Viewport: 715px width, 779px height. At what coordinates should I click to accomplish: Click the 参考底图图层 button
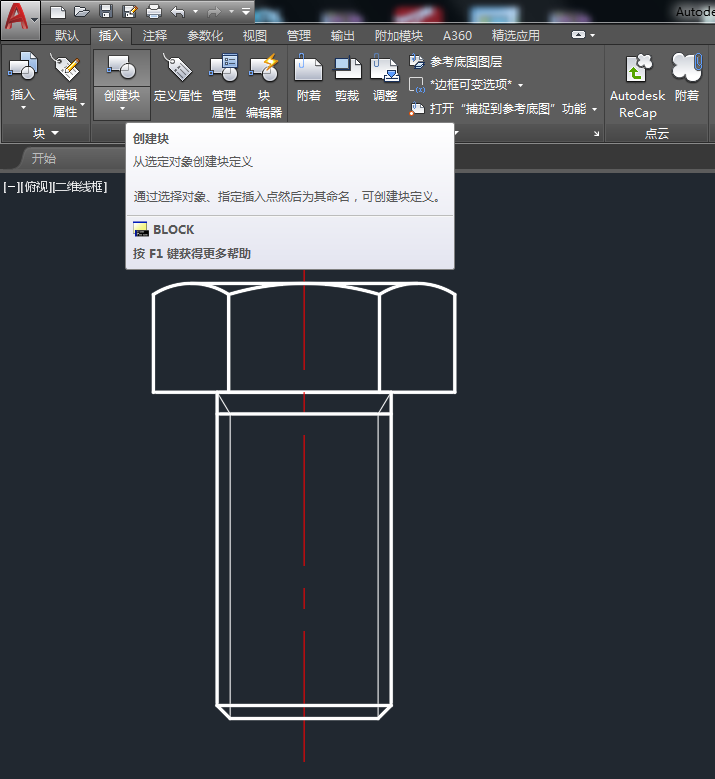(x=456, y=62)
